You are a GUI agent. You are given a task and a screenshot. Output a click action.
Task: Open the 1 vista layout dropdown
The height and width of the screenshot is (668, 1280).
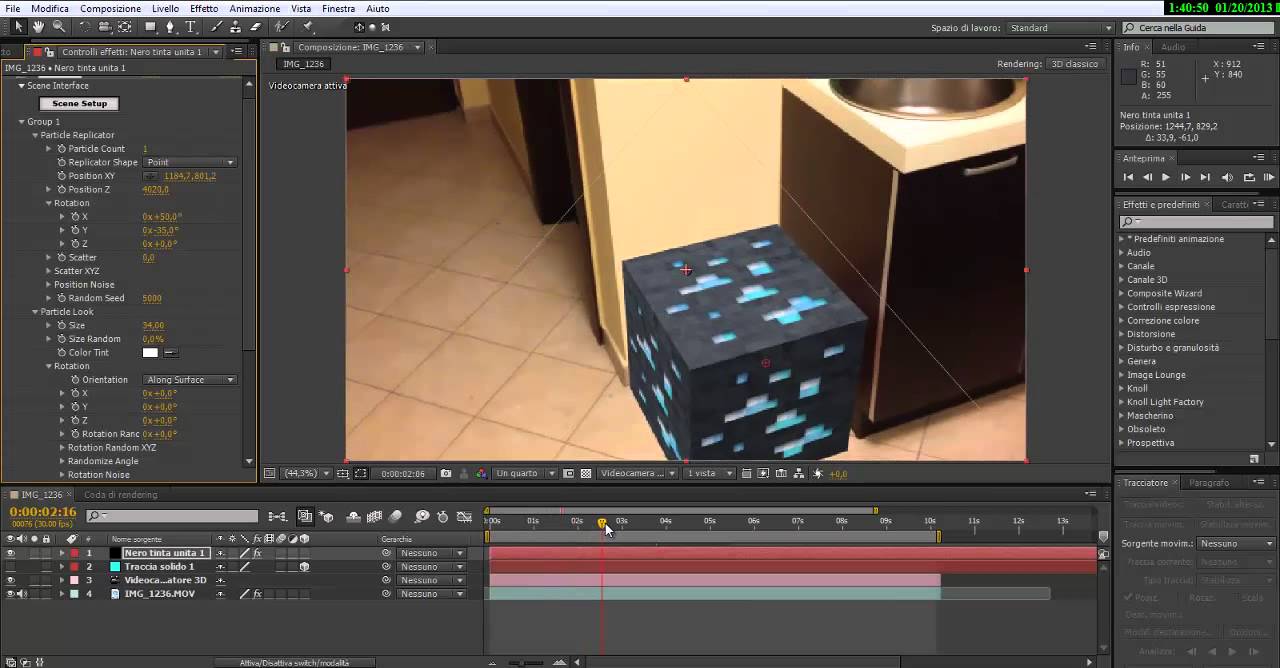click(x=709, y=473)
